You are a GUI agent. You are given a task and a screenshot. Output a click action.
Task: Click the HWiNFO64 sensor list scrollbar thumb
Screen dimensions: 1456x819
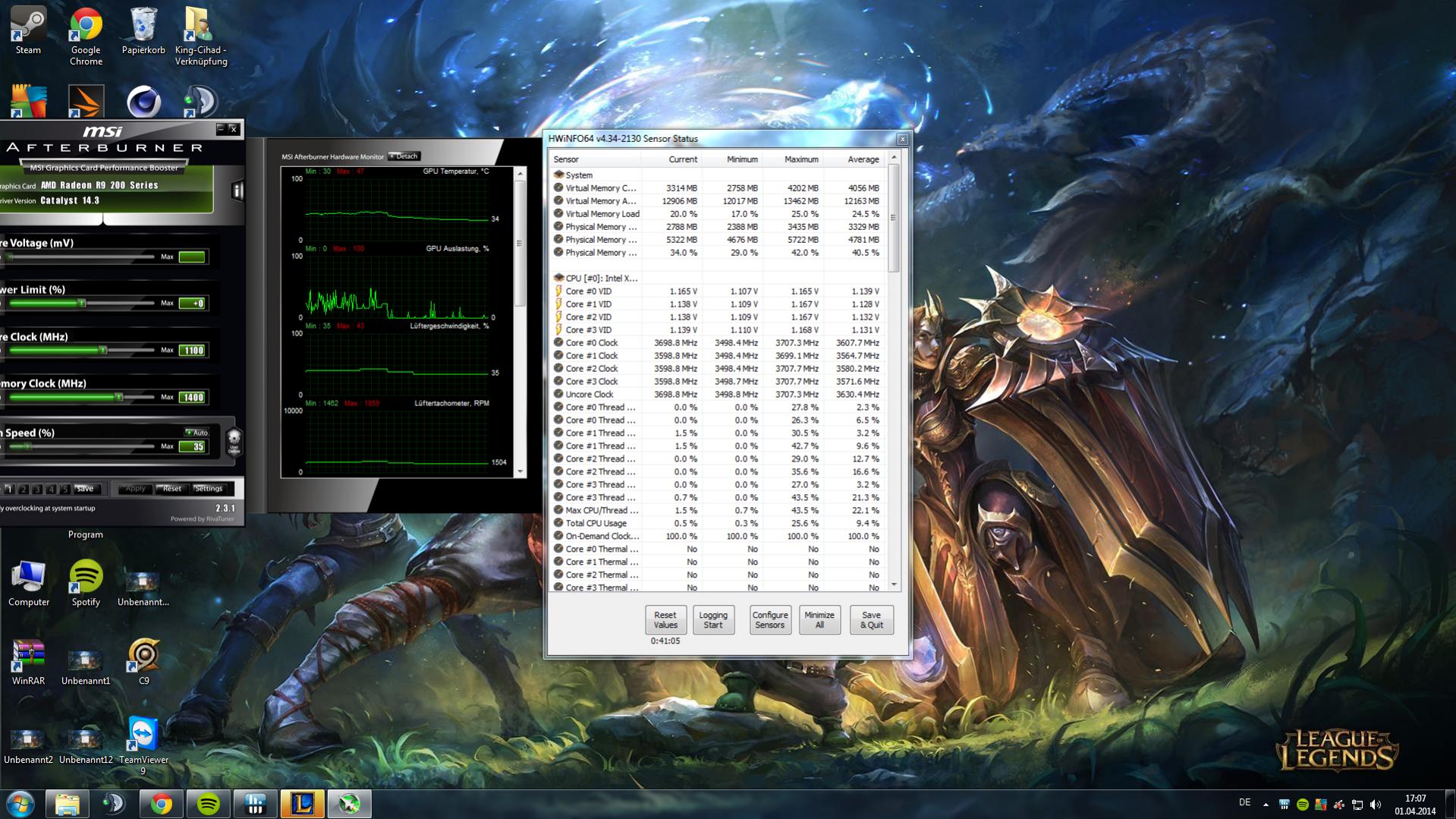pos(893,219)
